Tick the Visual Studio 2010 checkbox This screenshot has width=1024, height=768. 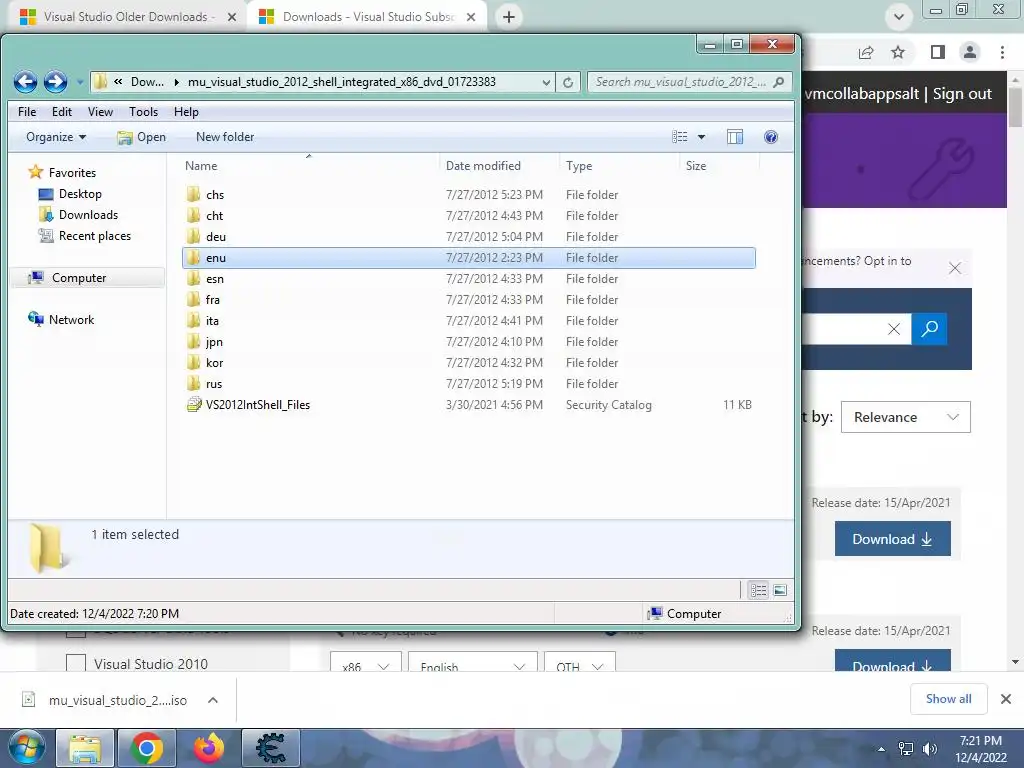click(76, 663)
